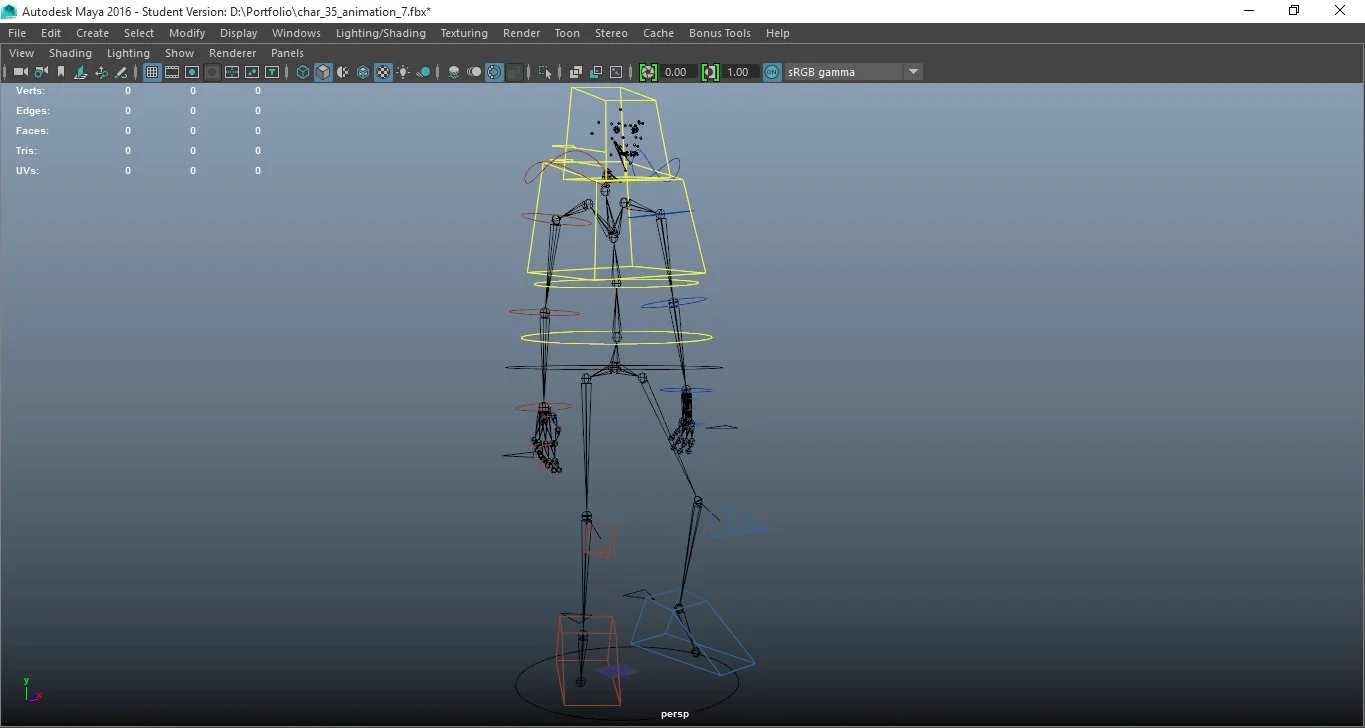The height and width of the screenshot is (728, 1365).
Task: Select the wireframe shading icon
Action: pyautogui.click(x=302, y=71)
